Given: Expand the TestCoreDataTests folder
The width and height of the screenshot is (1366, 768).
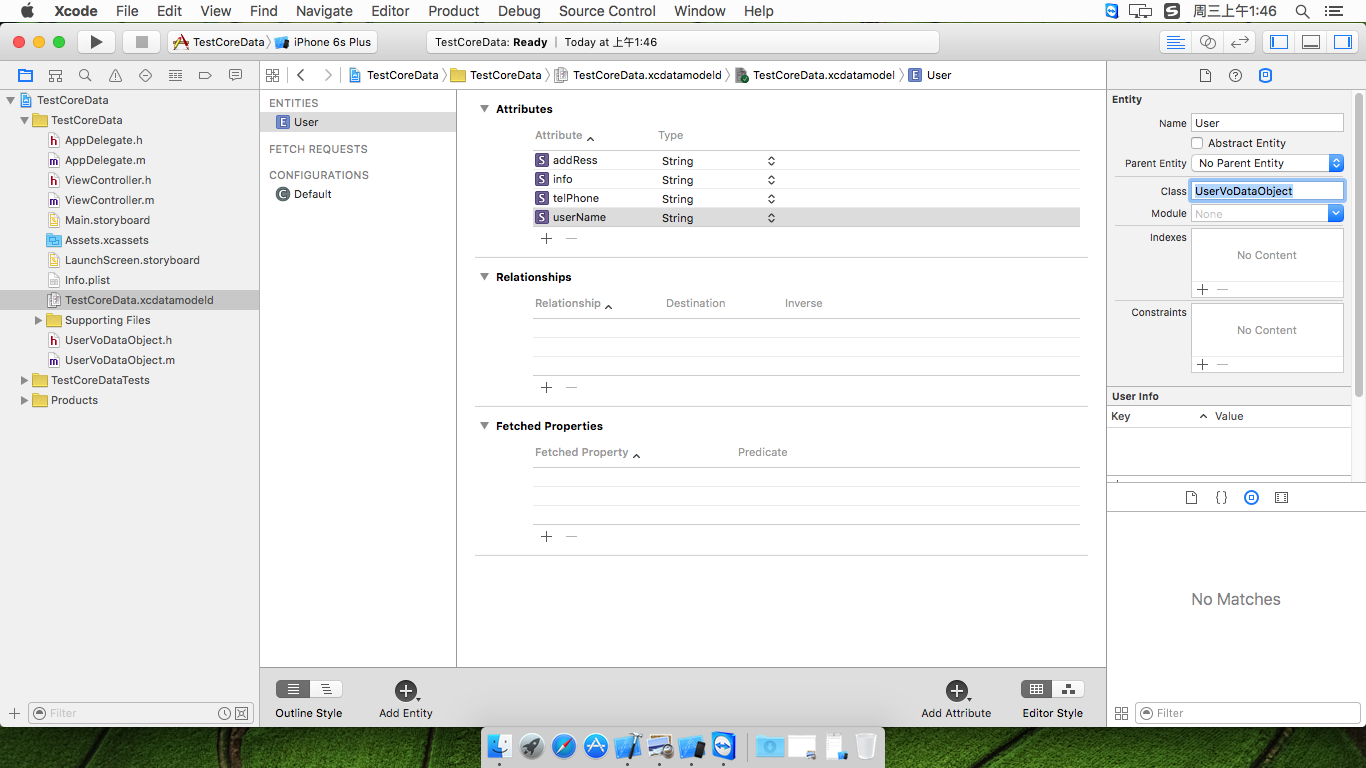Looking at the screenshot, I should (x=25, y=380).
